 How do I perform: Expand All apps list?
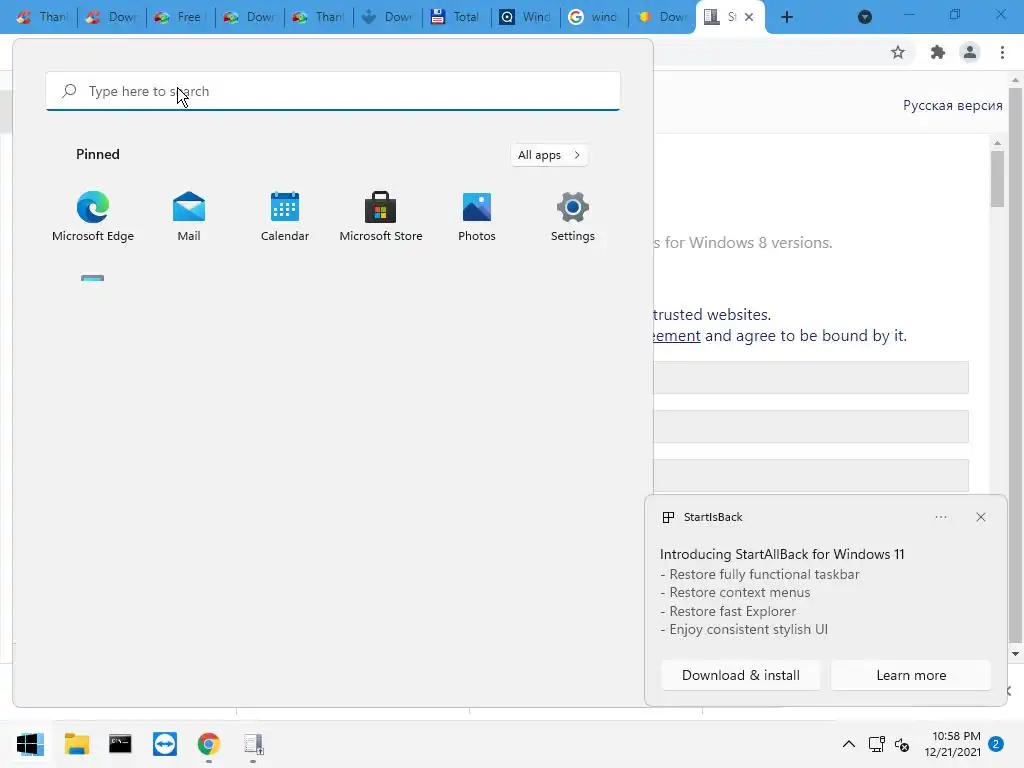[549, 155]
